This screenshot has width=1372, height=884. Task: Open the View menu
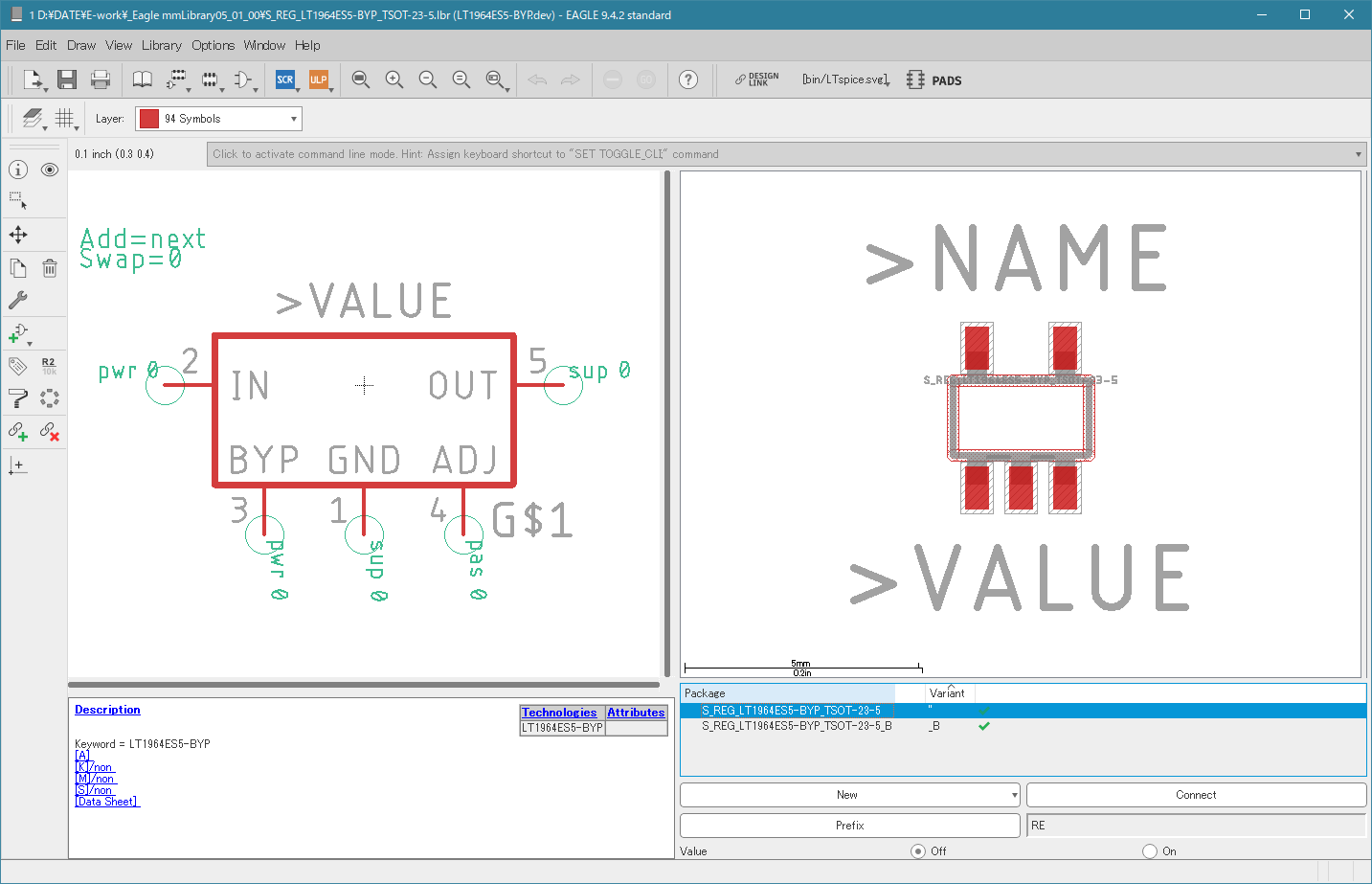(x=119, y=45)
